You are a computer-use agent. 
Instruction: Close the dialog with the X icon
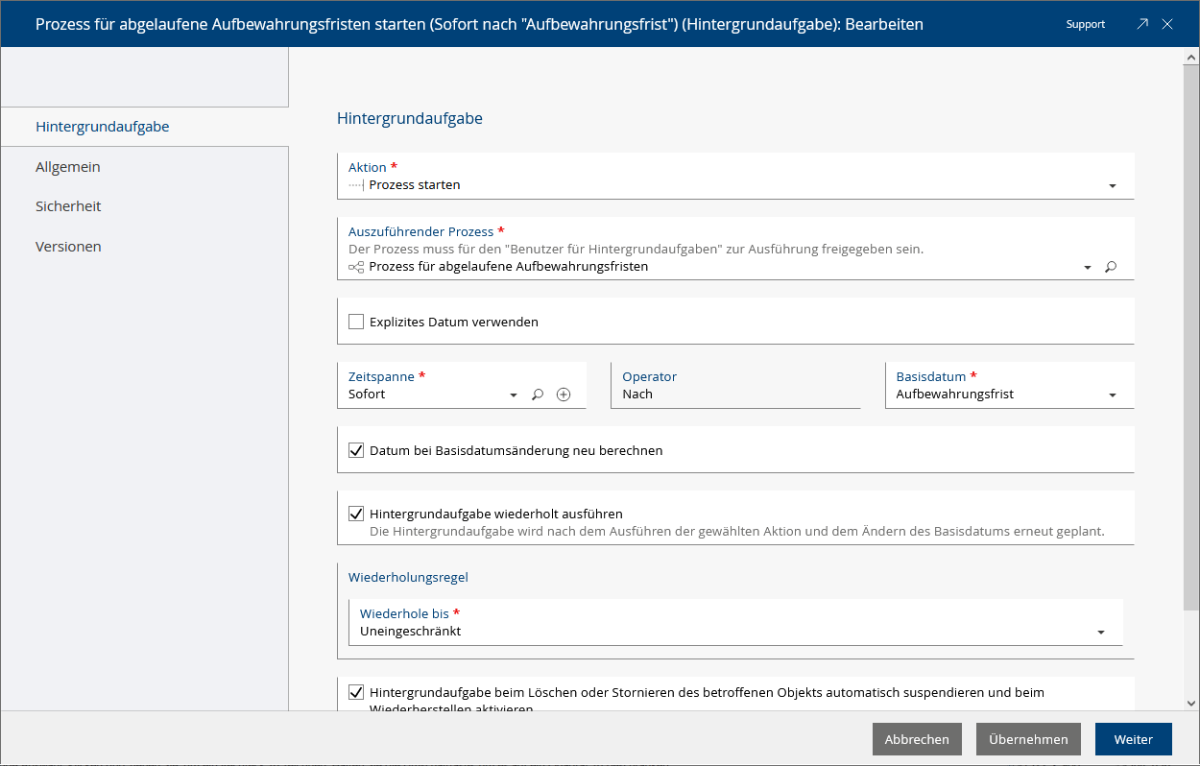click(1167, 24)
